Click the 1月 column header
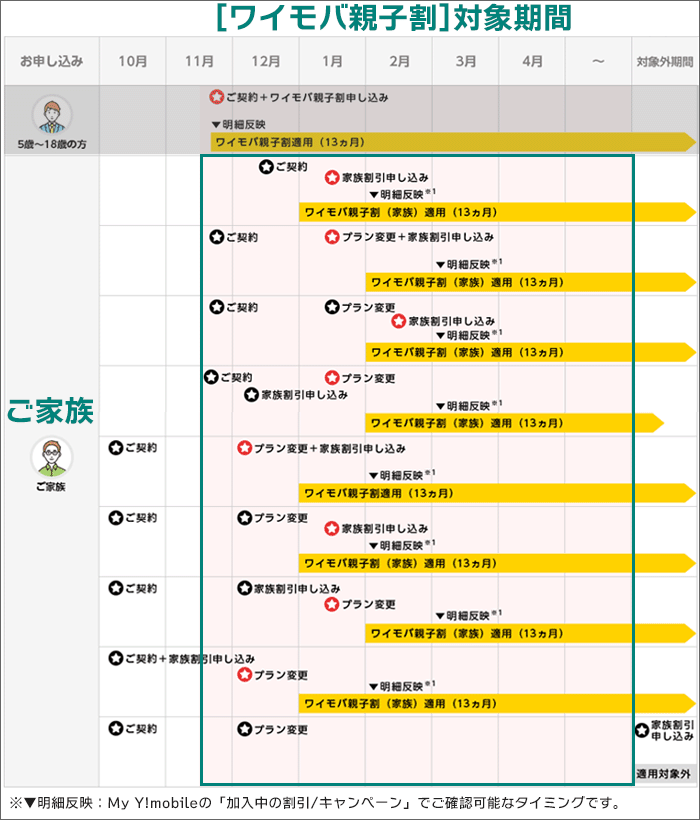 [x=332, y=61]
